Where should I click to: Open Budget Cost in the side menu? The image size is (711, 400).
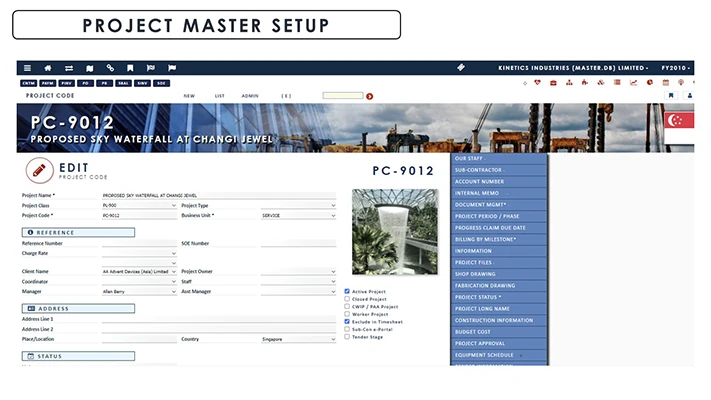coord(499,332)
